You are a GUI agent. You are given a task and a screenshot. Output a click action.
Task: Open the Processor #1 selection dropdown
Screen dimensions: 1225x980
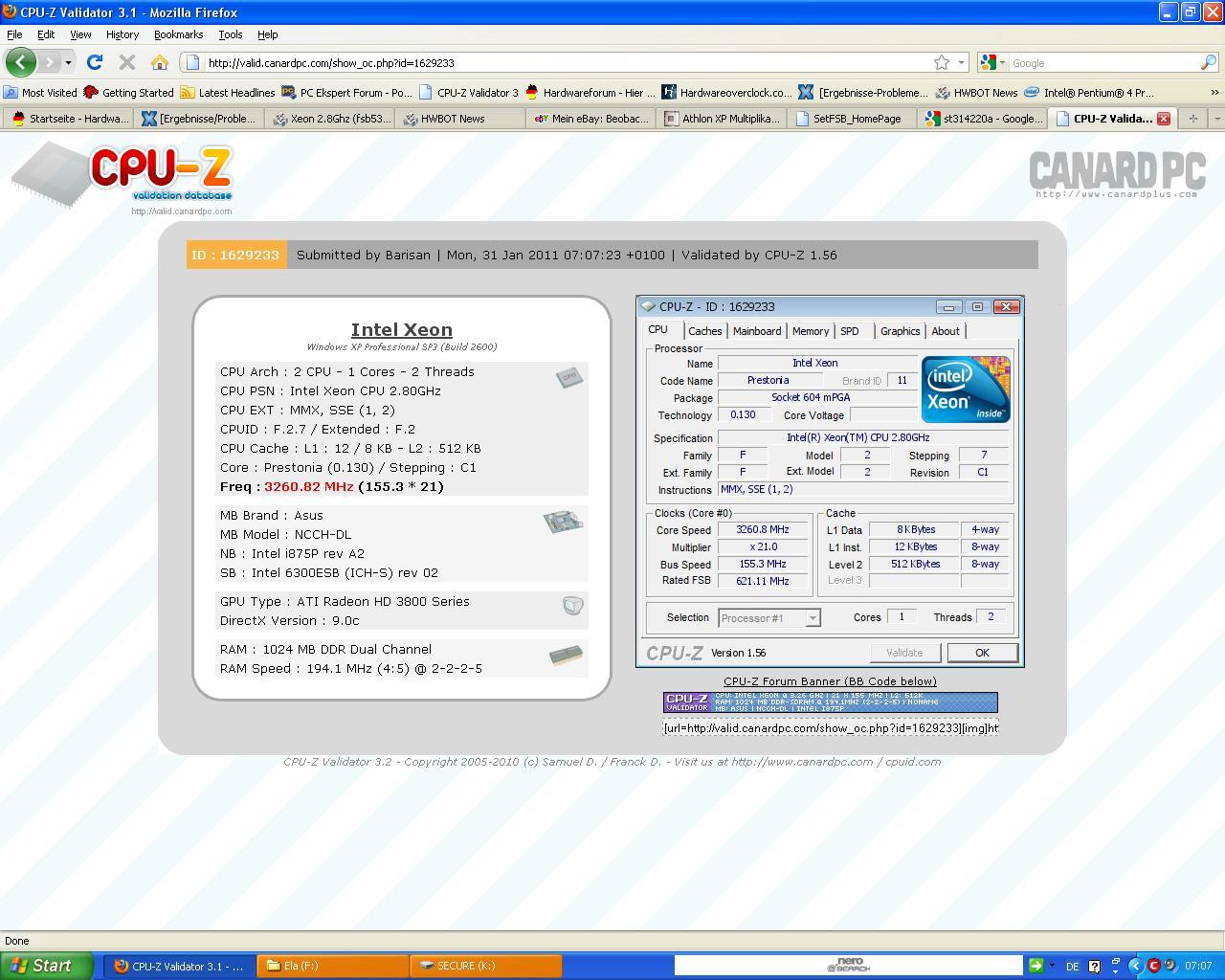(769, 618)
